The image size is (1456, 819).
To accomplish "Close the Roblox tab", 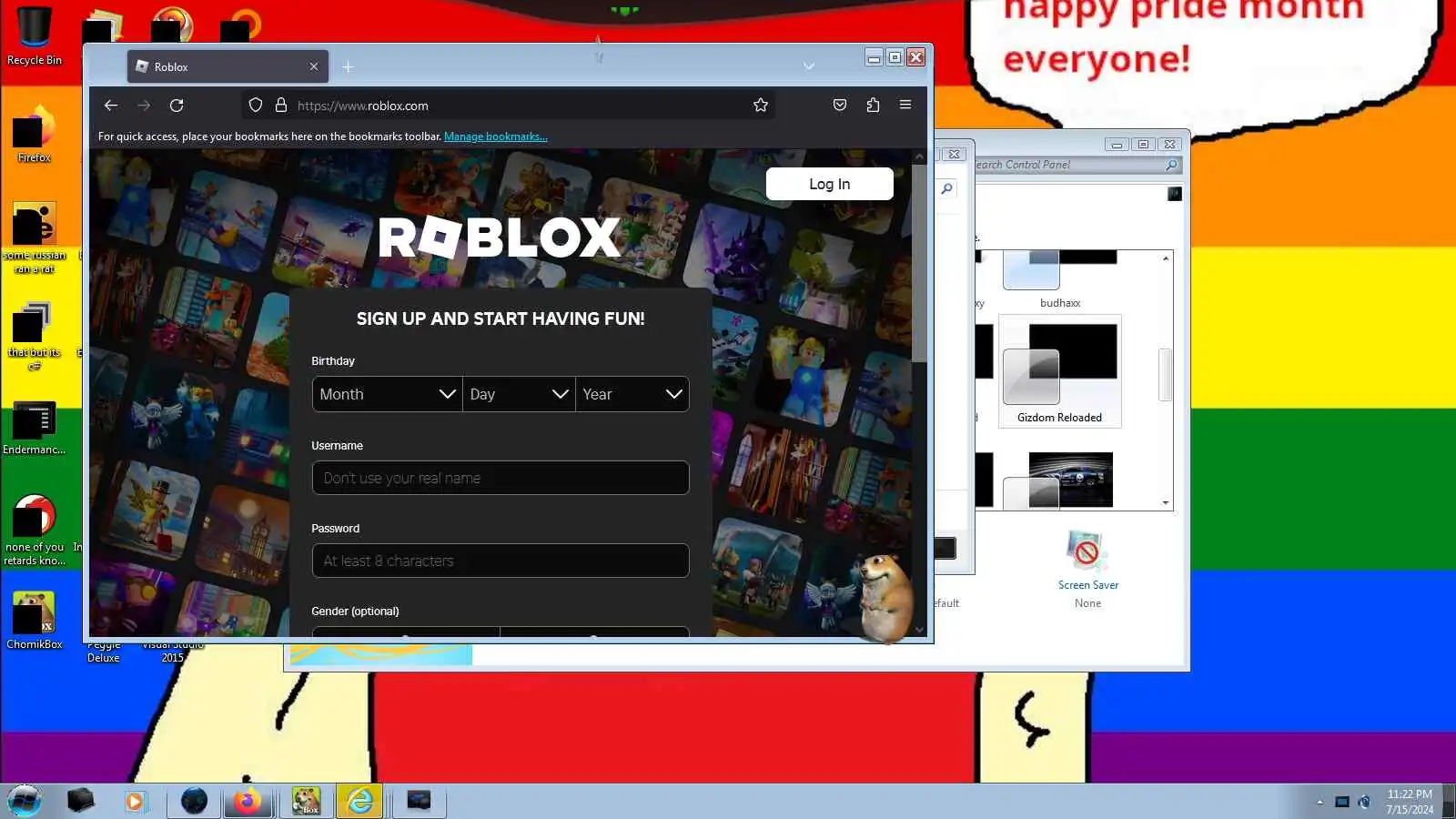I will pos(314,66).
